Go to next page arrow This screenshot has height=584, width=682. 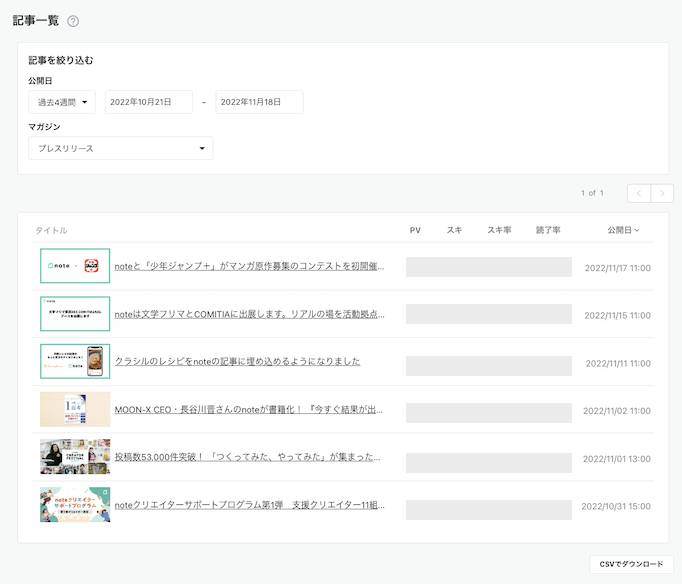pyautogui.click(x=661, y=193)
